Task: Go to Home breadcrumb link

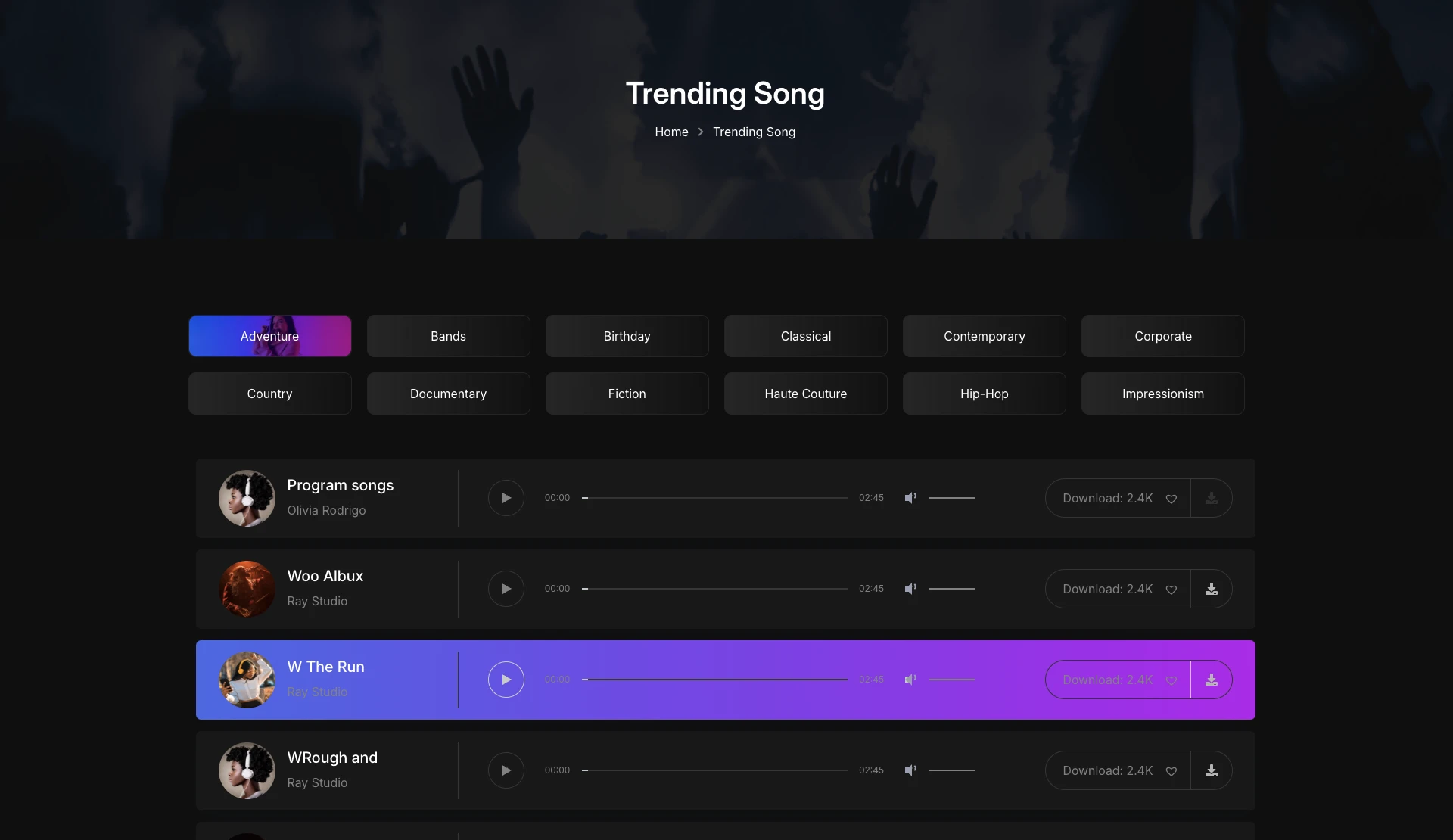Action: 671,132
